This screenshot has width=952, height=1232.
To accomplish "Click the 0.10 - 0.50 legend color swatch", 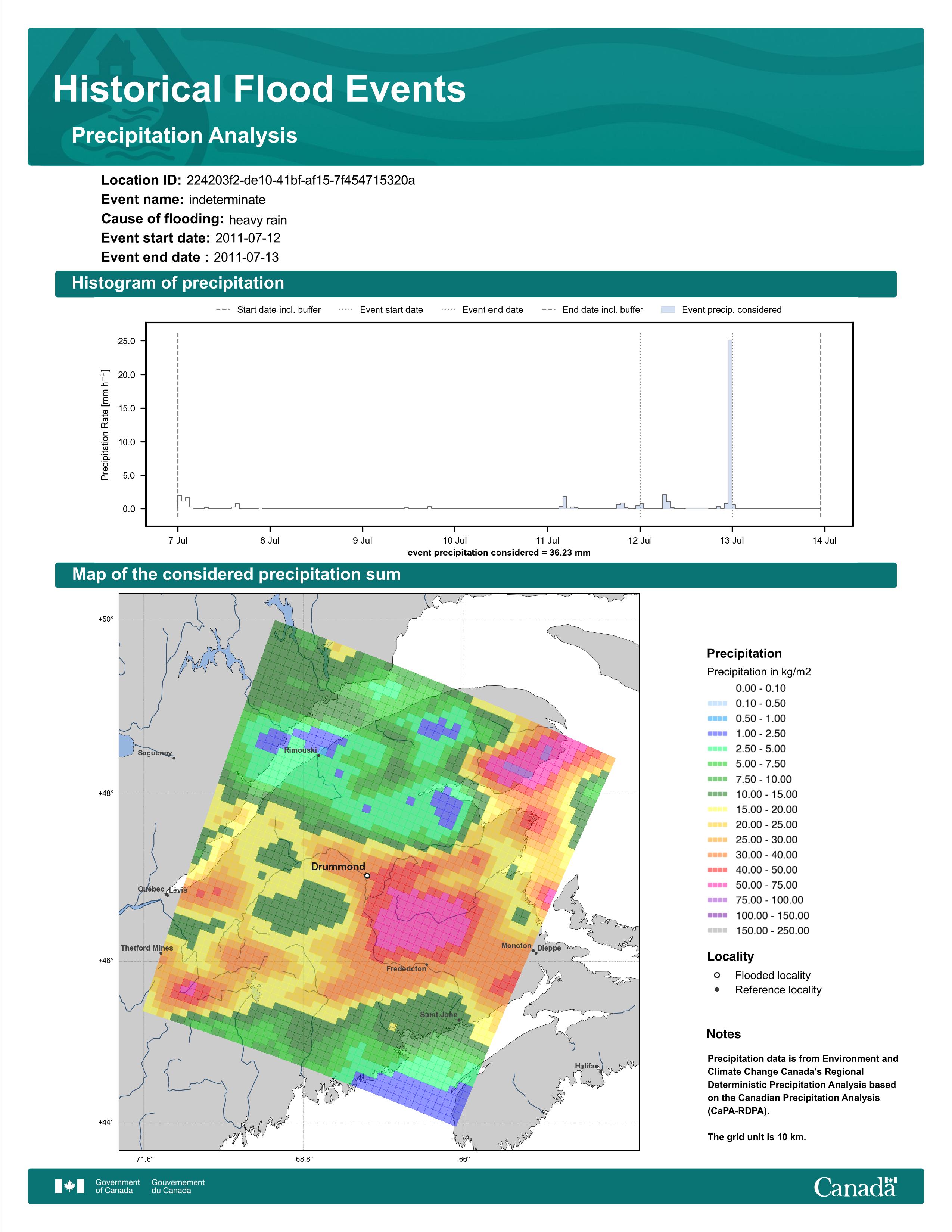I will 717,703.
